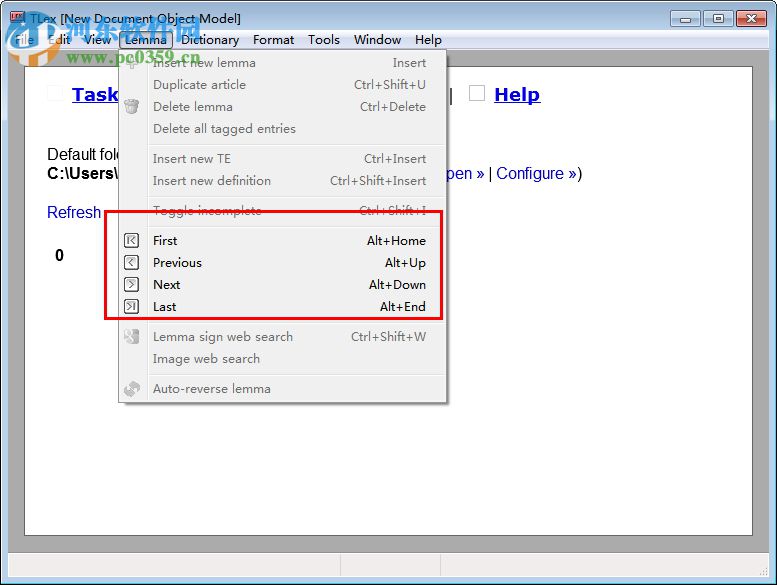This screenshot has height=585, width=777.
Task: Click the TLex title bar app icon
Action: (x=17, y=18)
